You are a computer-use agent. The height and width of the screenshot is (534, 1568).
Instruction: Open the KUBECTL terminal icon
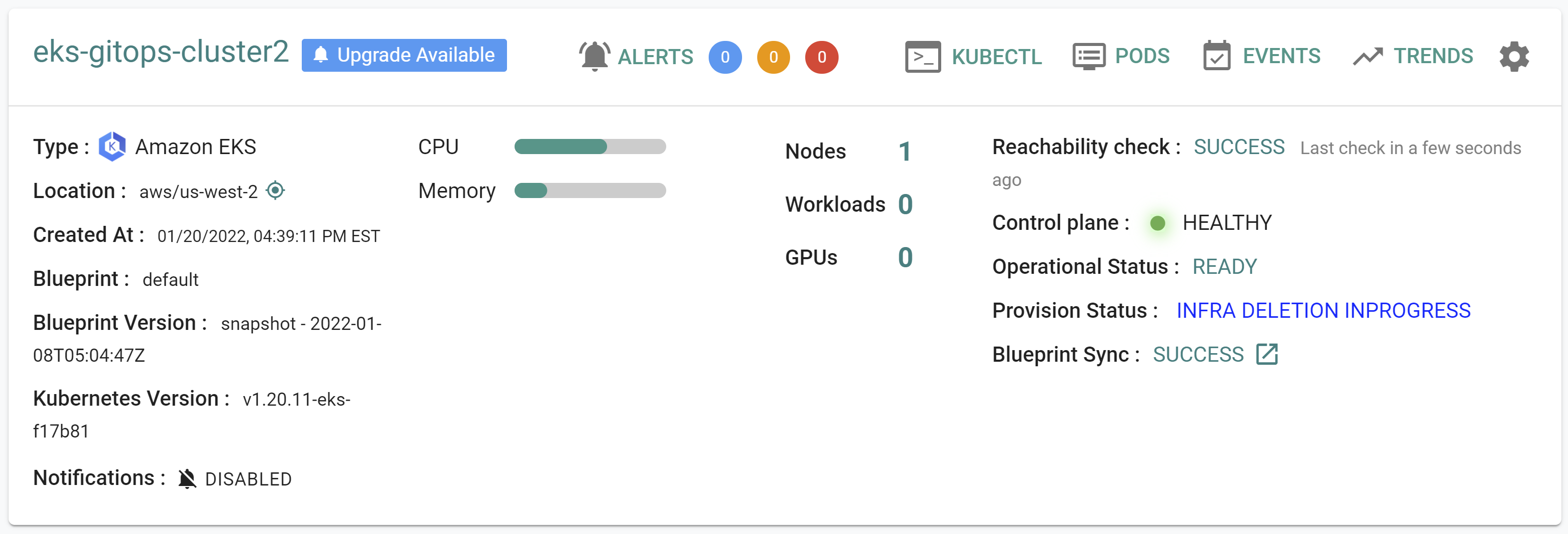tap(923, 57)
